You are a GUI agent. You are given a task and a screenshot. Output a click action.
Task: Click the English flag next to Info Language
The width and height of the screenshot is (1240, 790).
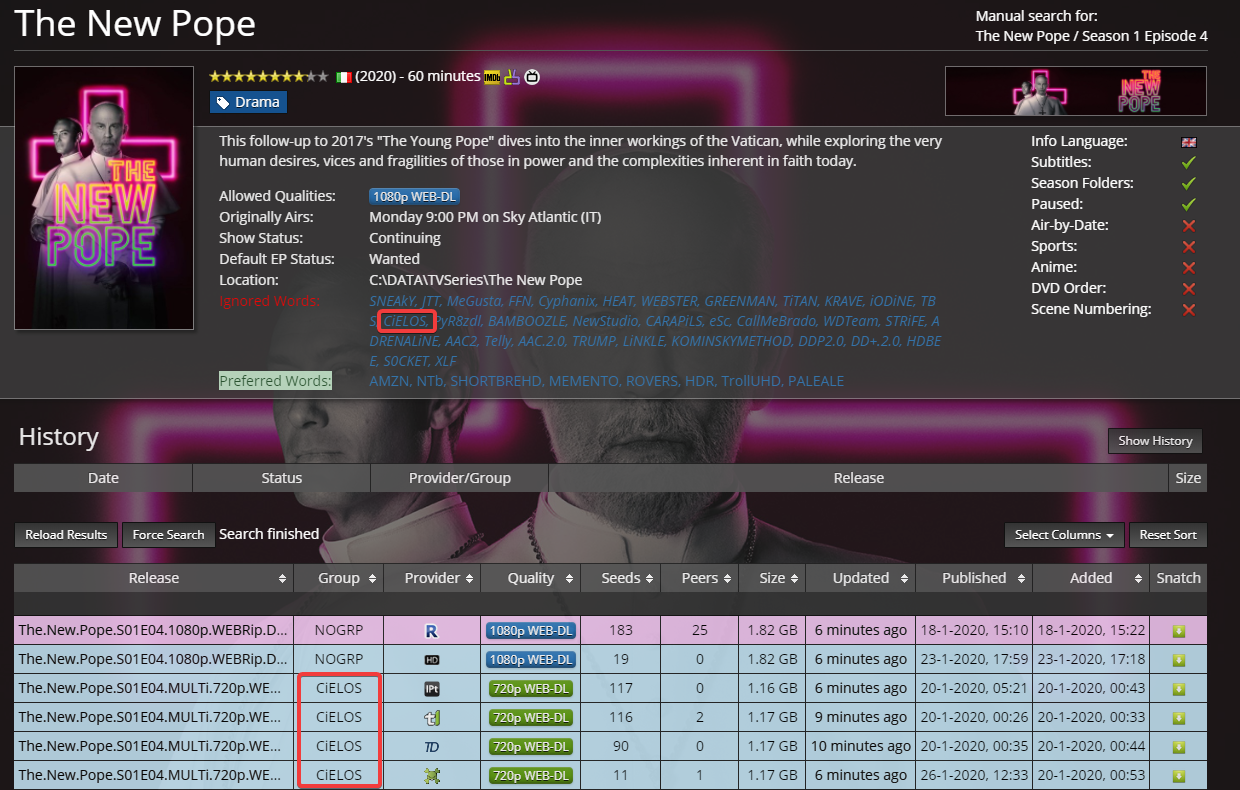1189,142
